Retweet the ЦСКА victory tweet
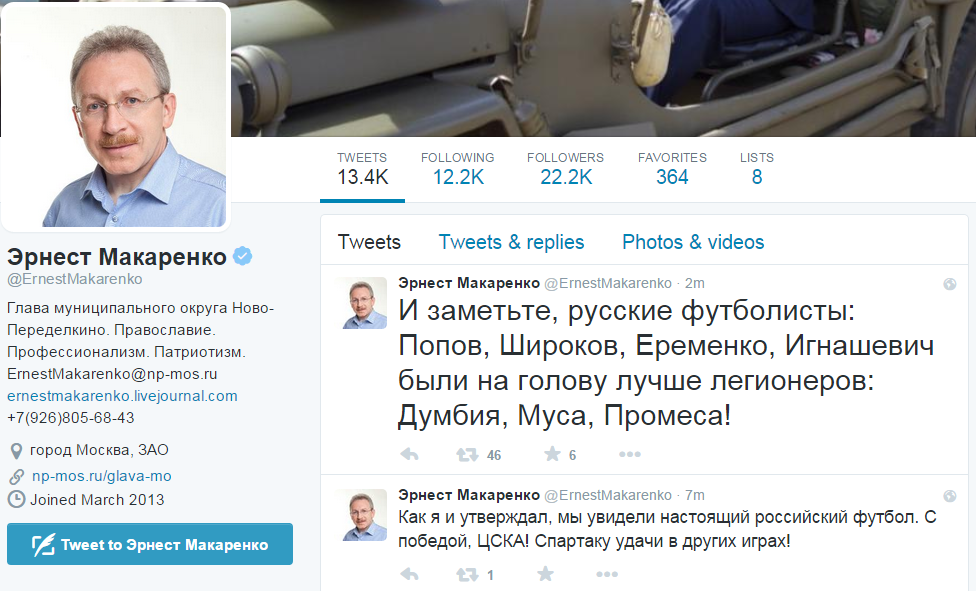976x591 pixels. pos(467,574)
